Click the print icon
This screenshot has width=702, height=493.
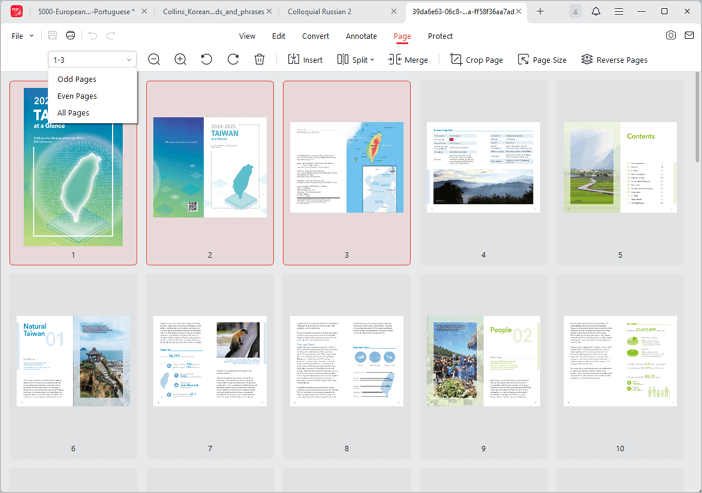pos(70,36)
